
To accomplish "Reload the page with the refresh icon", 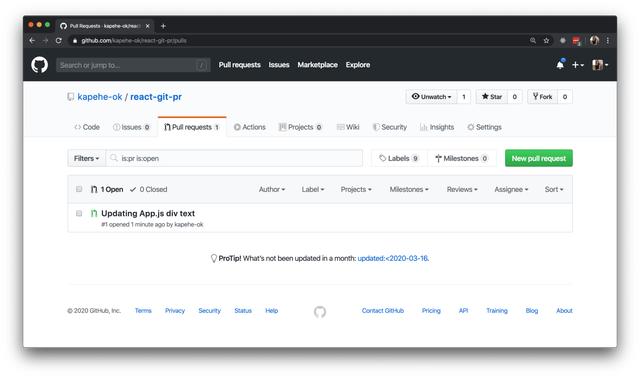I will (59, 40).
